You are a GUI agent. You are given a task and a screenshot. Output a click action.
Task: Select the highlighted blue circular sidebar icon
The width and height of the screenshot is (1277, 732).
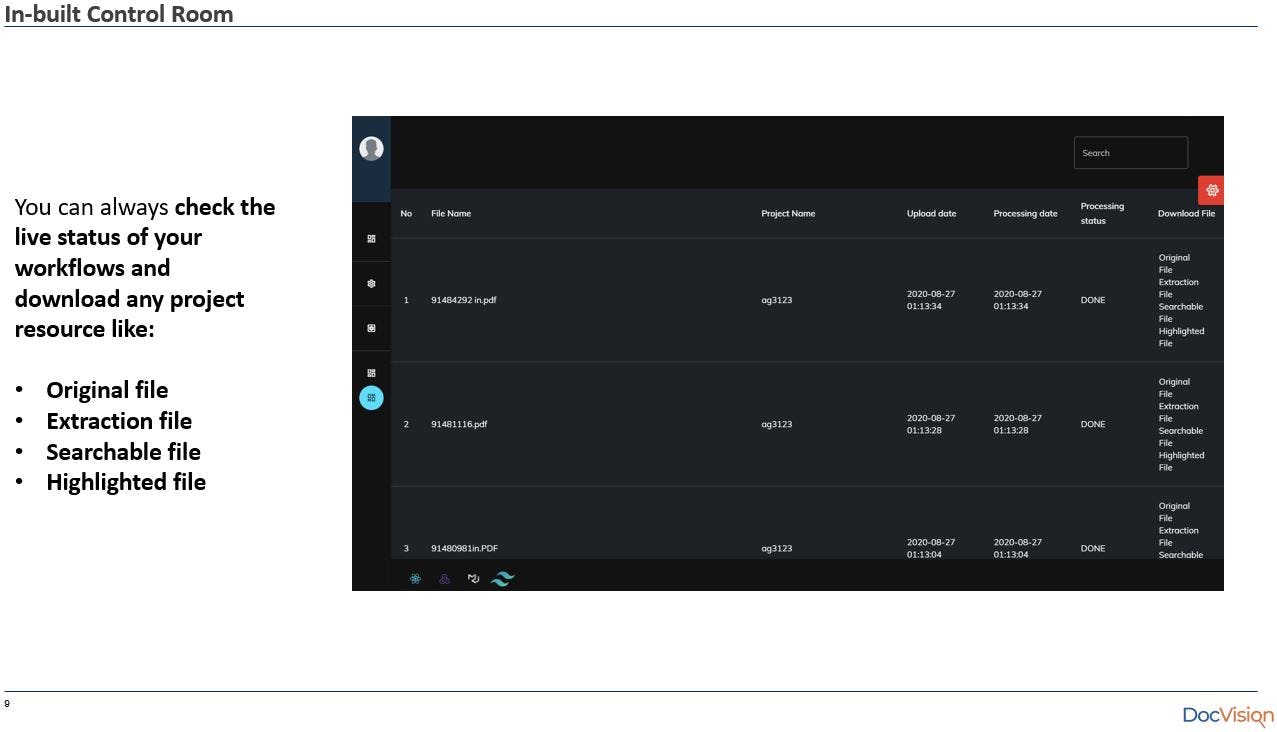[x=371, y=397]
